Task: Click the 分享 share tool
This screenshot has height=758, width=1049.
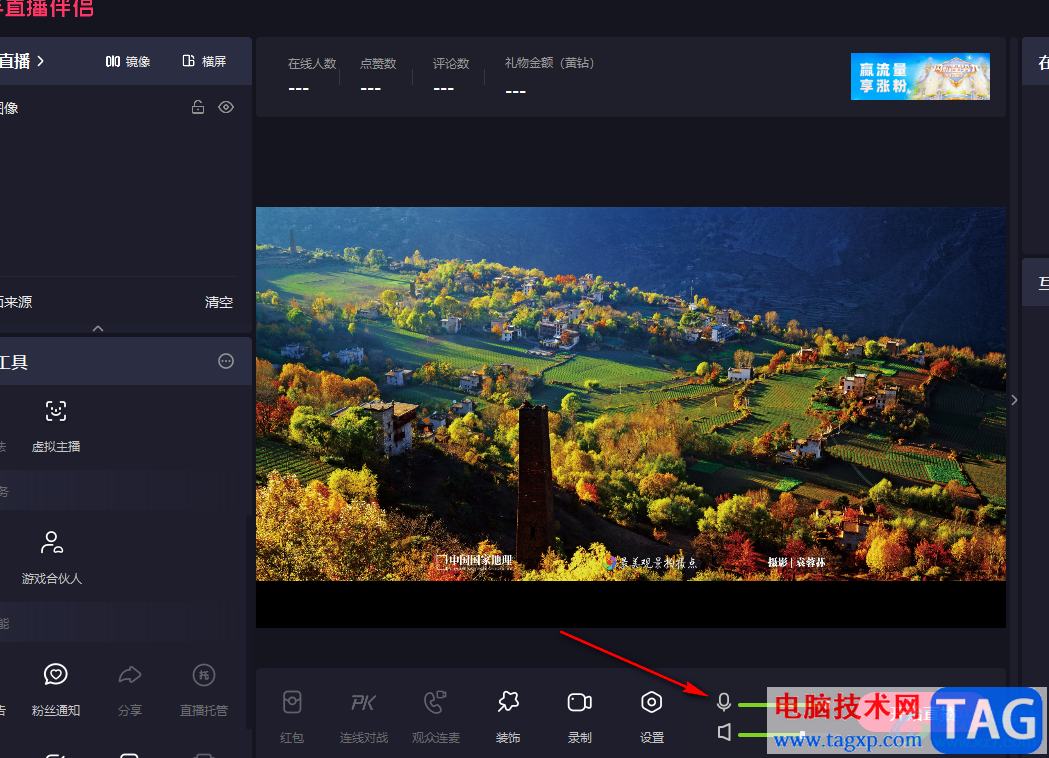Action: click(130, 690)
